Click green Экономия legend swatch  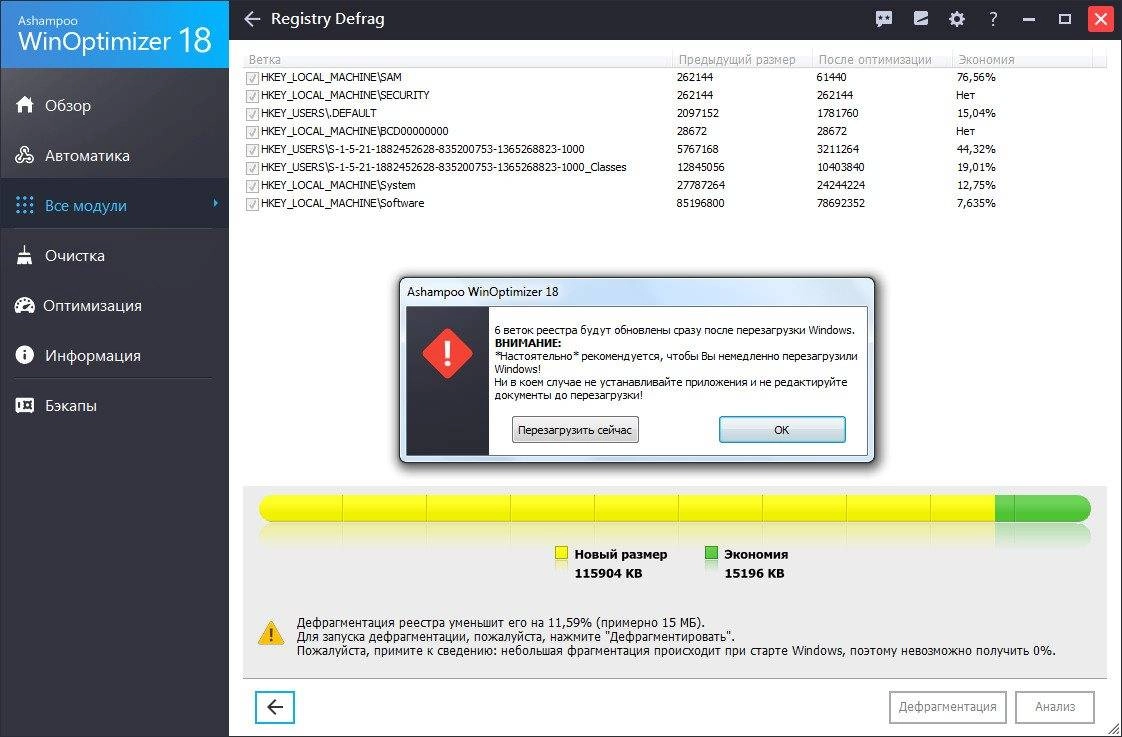point(711,552)
